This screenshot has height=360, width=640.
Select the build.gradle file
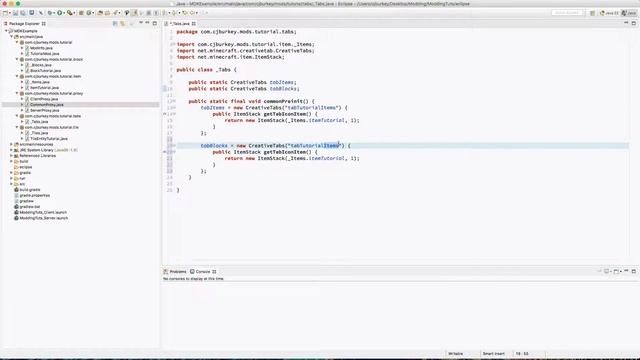pyautogui.click(x=29, y=190)
